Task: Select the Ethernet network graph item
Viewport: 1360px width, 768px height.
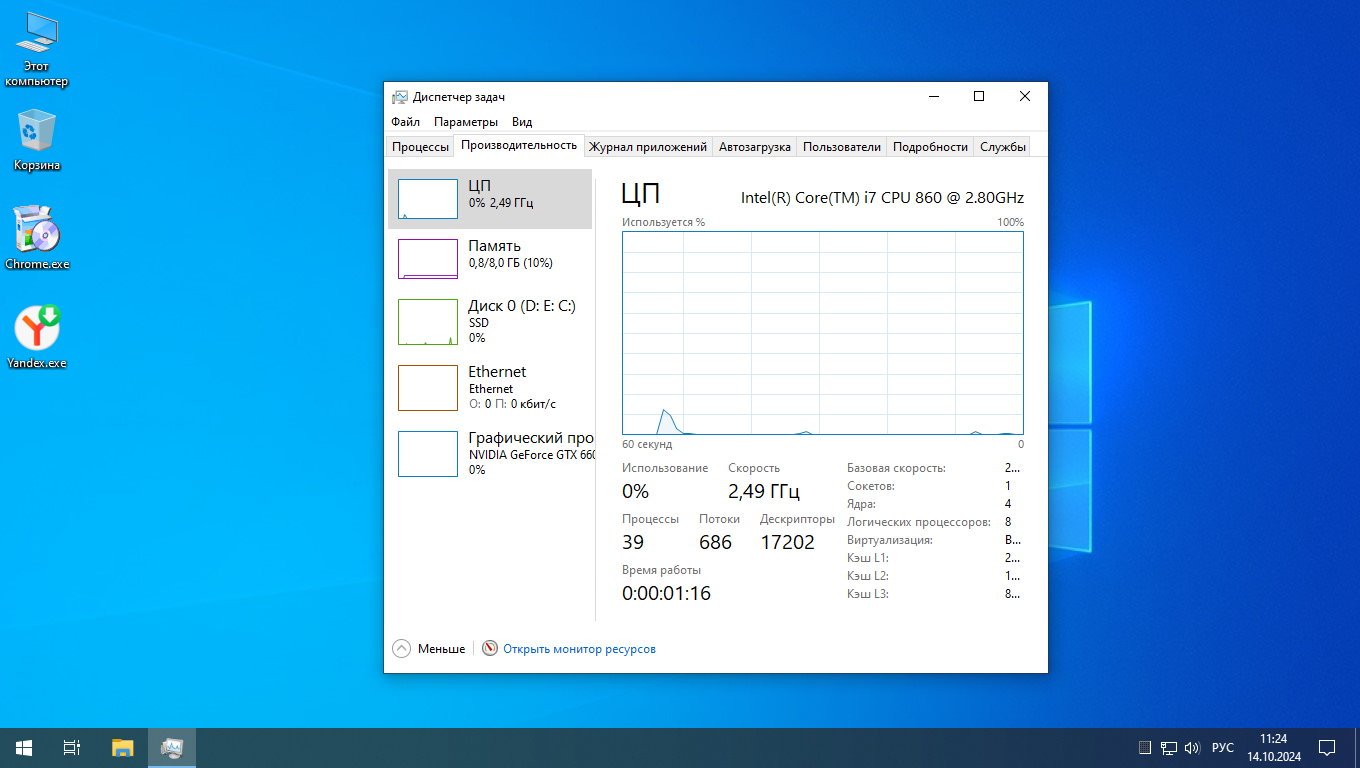Action: [490, 387]
